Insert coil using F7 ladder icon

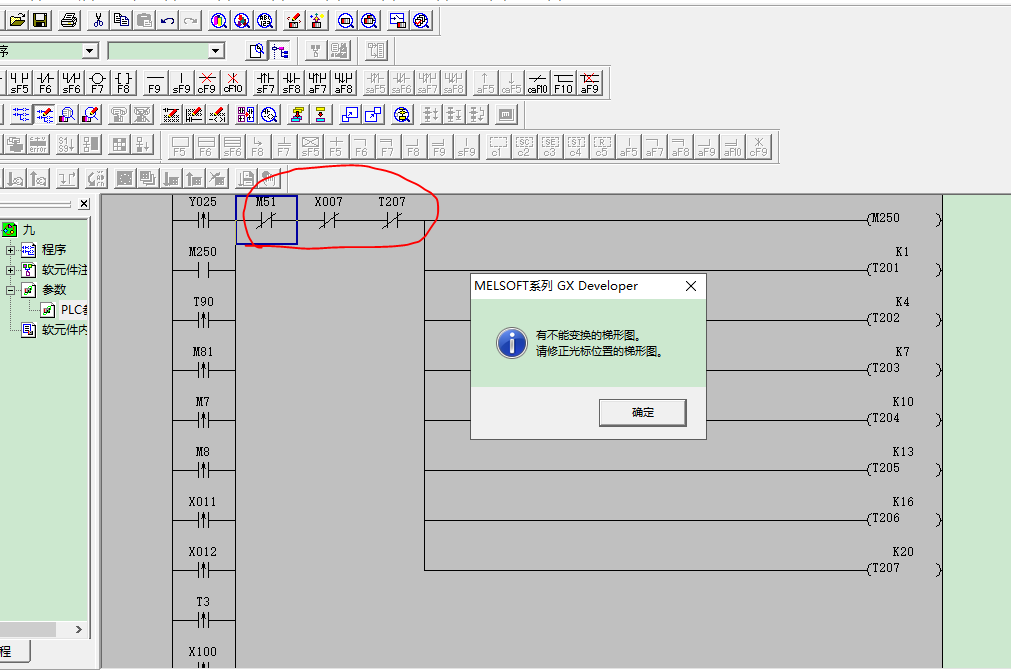tap(97, 82)
